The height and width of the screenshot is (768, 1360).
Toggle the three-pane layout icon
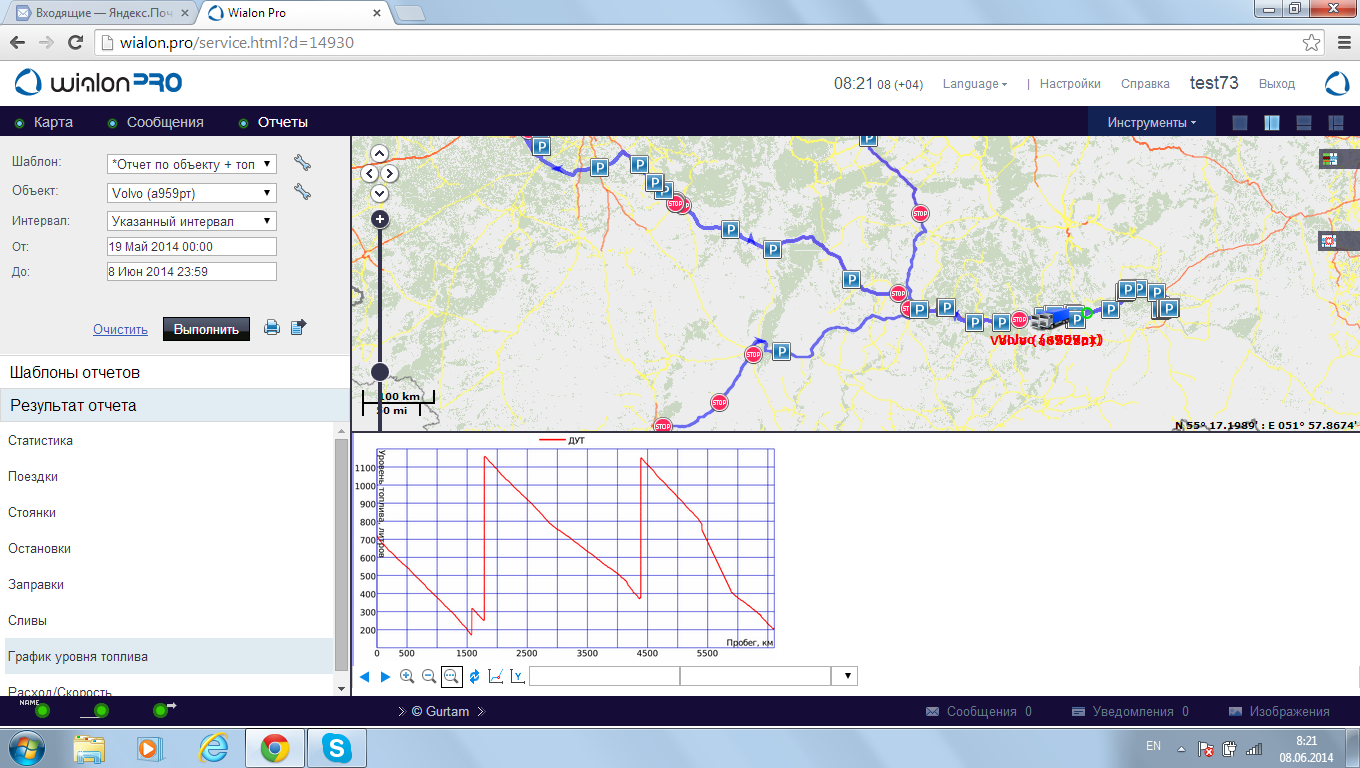coord(1336,123)
